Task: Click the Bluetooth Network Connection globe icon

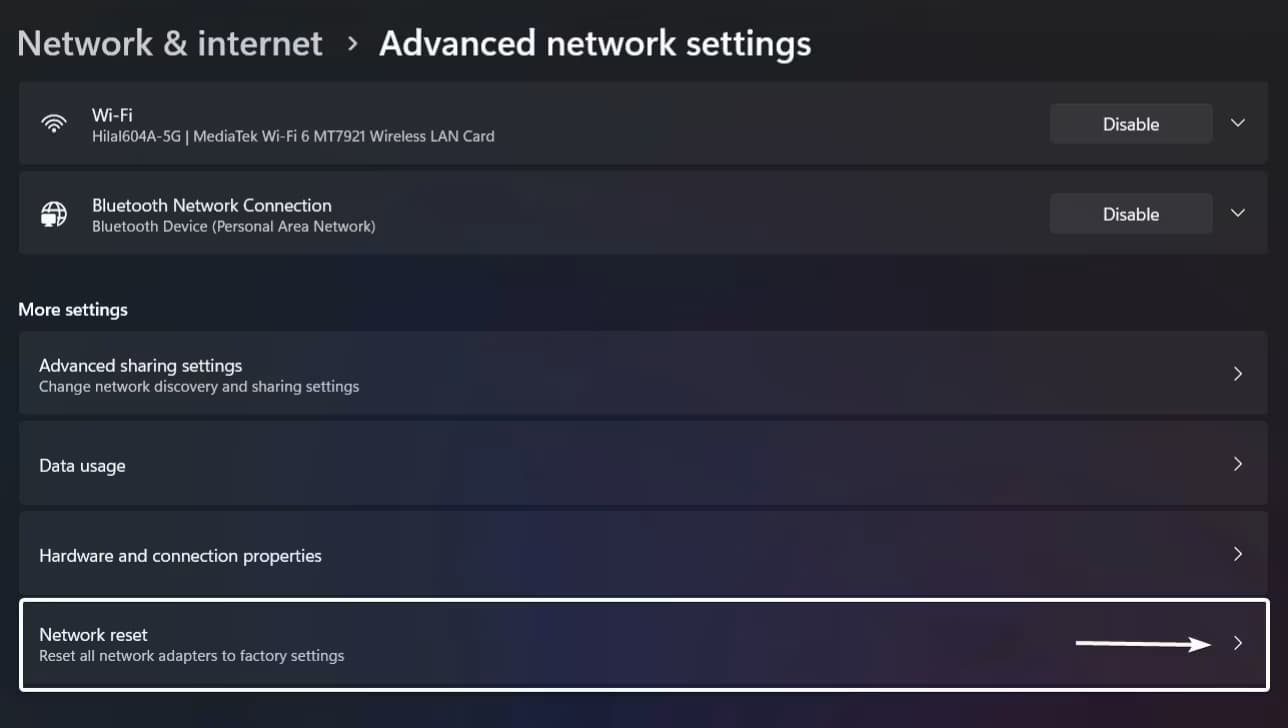Action: [53, 214]
